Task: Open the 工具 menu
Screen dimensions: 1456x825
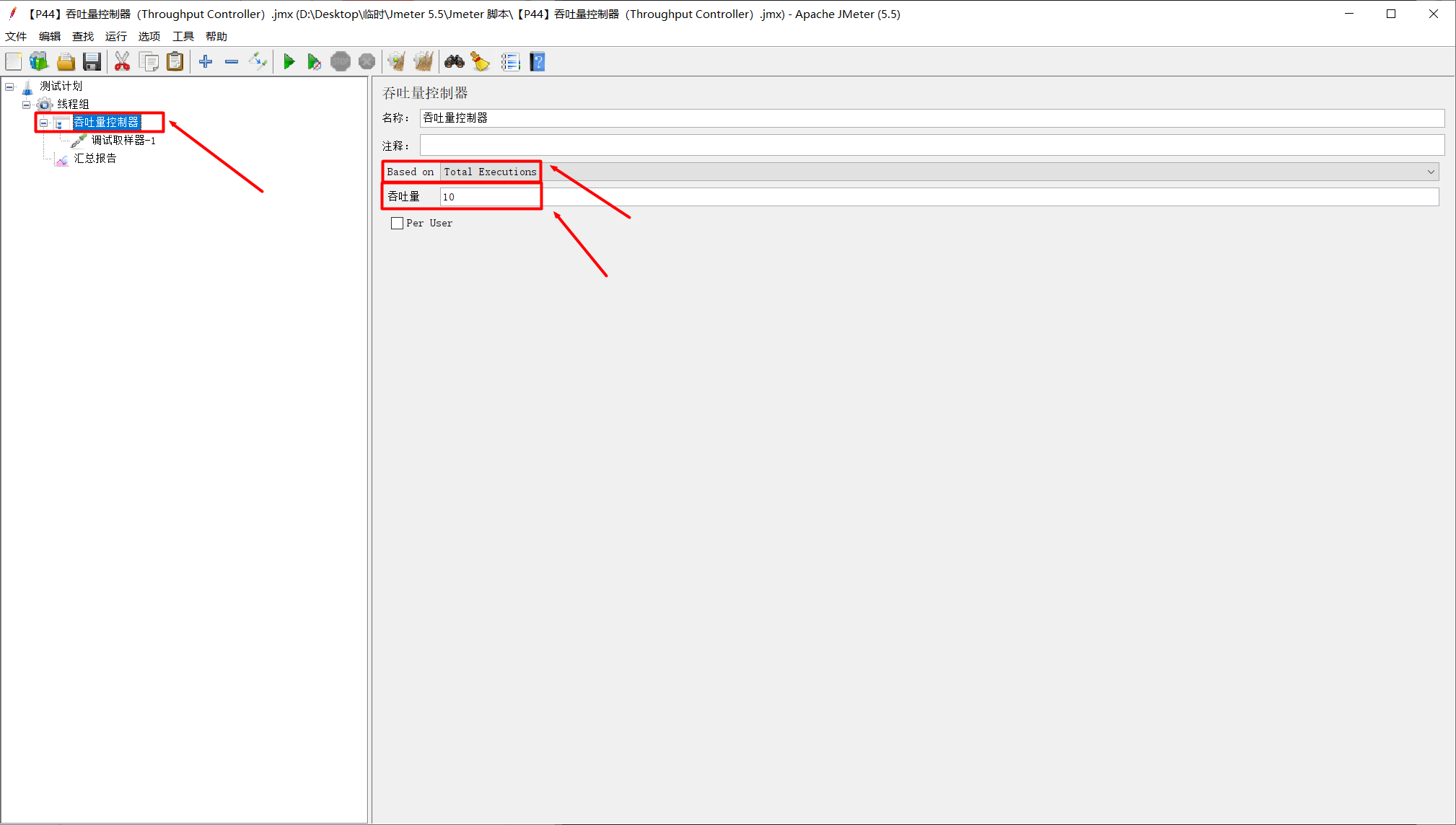Action: [x=183, y=37]
